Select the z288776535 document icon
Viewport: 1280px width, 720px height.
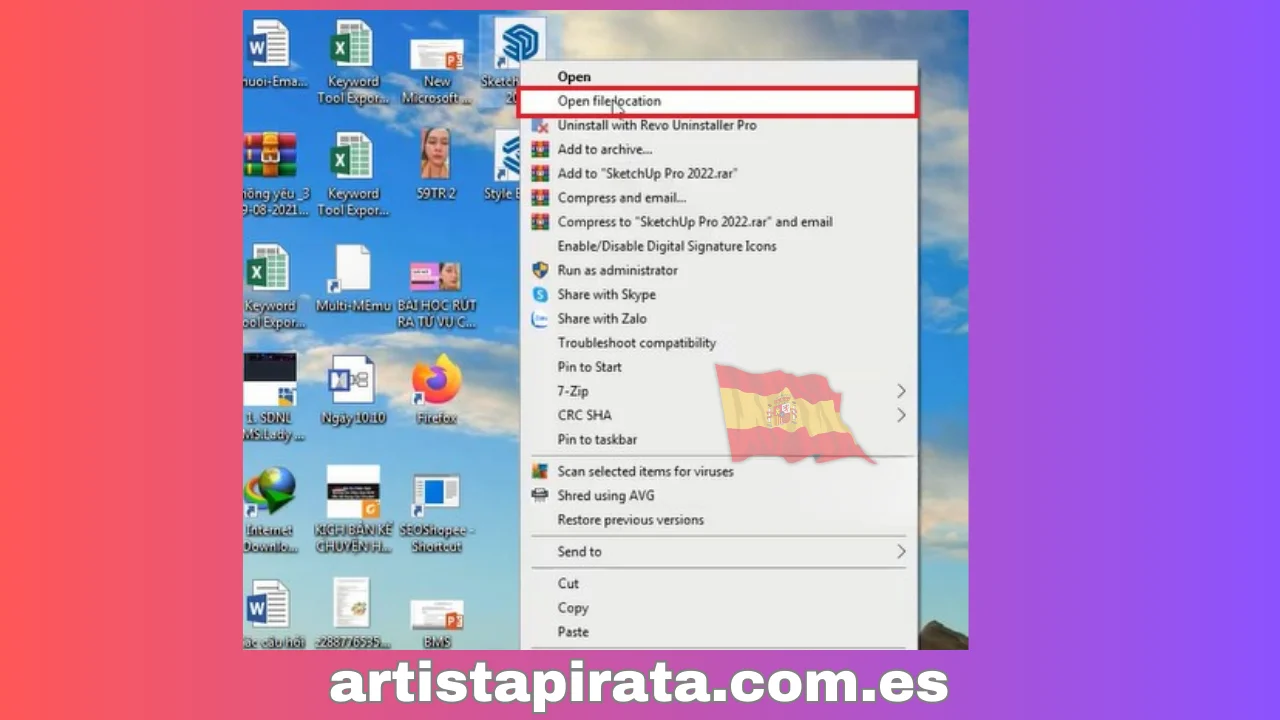(353, 613)
